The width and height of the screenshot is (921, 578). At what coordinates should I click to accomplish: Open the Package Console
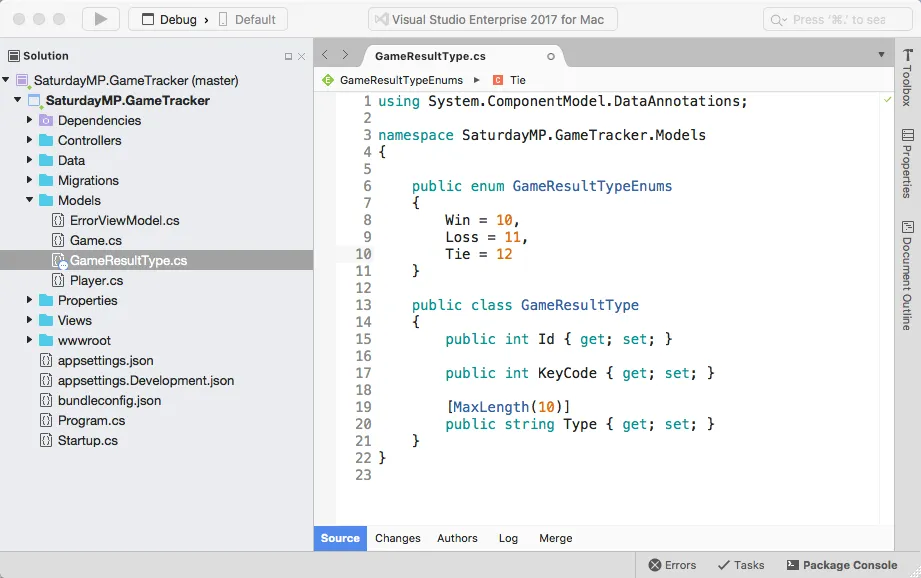(x=842, y=565)
